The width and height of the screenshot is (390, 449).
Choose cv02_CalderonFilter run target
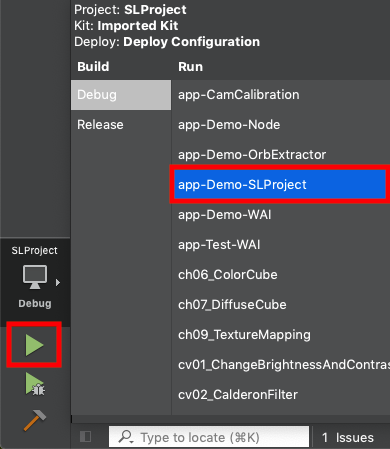281,395
